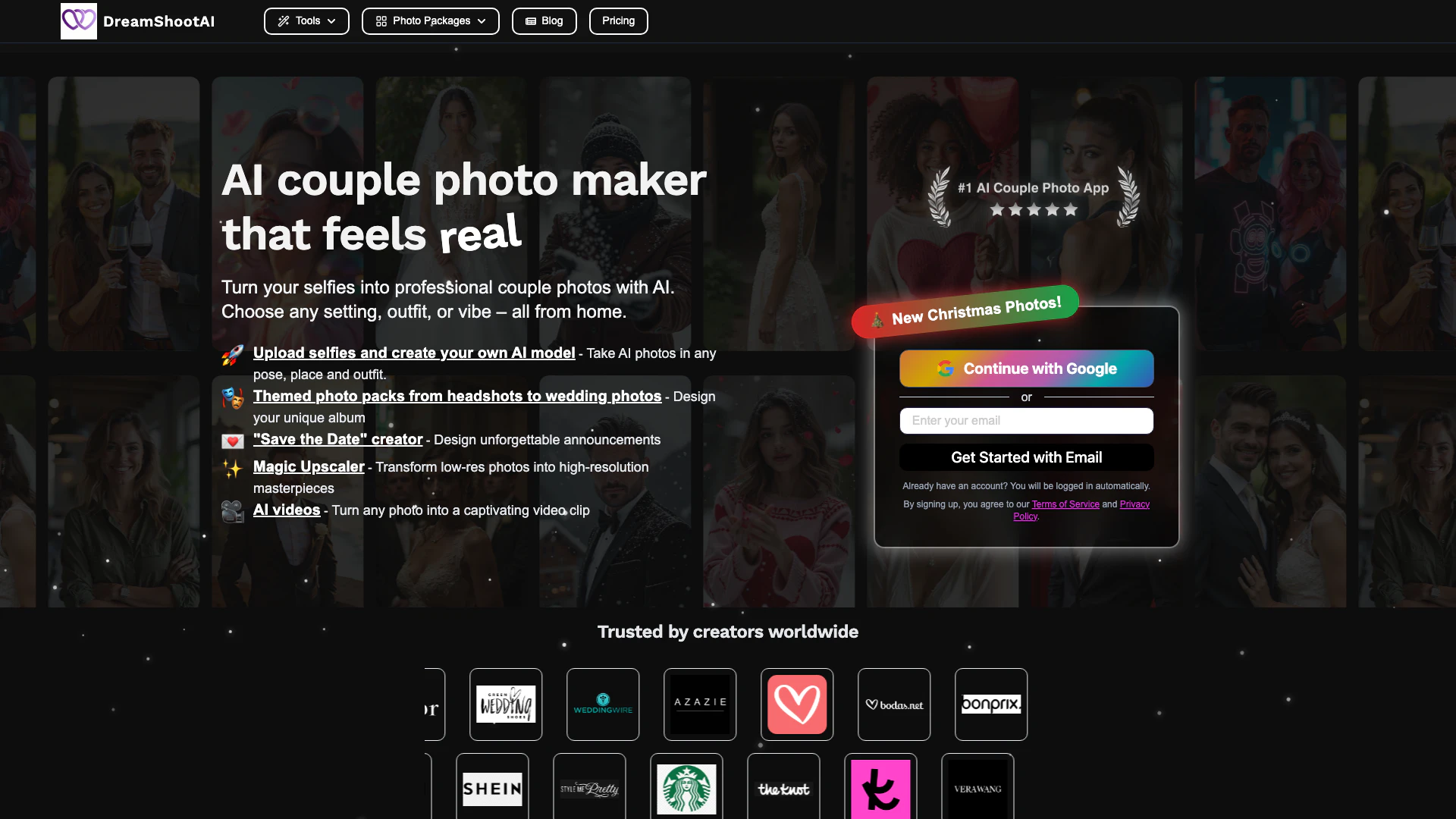Click the Starbucks logo tile

tap(686, 789)
